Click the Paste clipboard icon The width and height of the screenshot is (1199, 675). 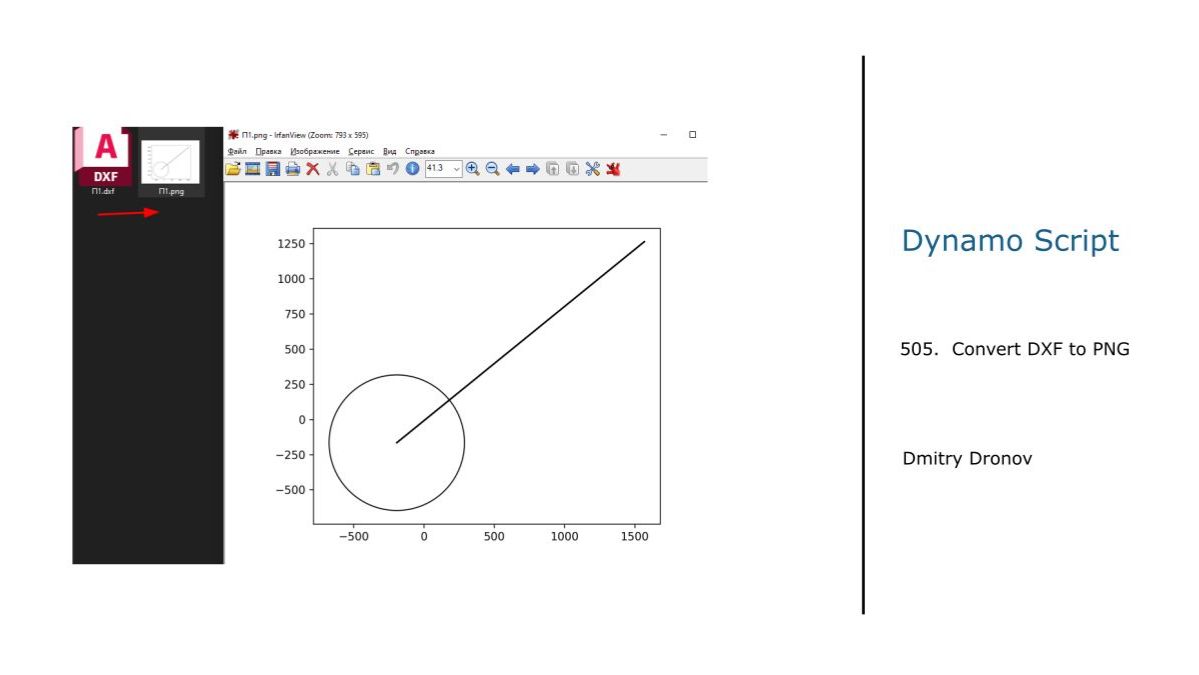click(x=373, y=169)
